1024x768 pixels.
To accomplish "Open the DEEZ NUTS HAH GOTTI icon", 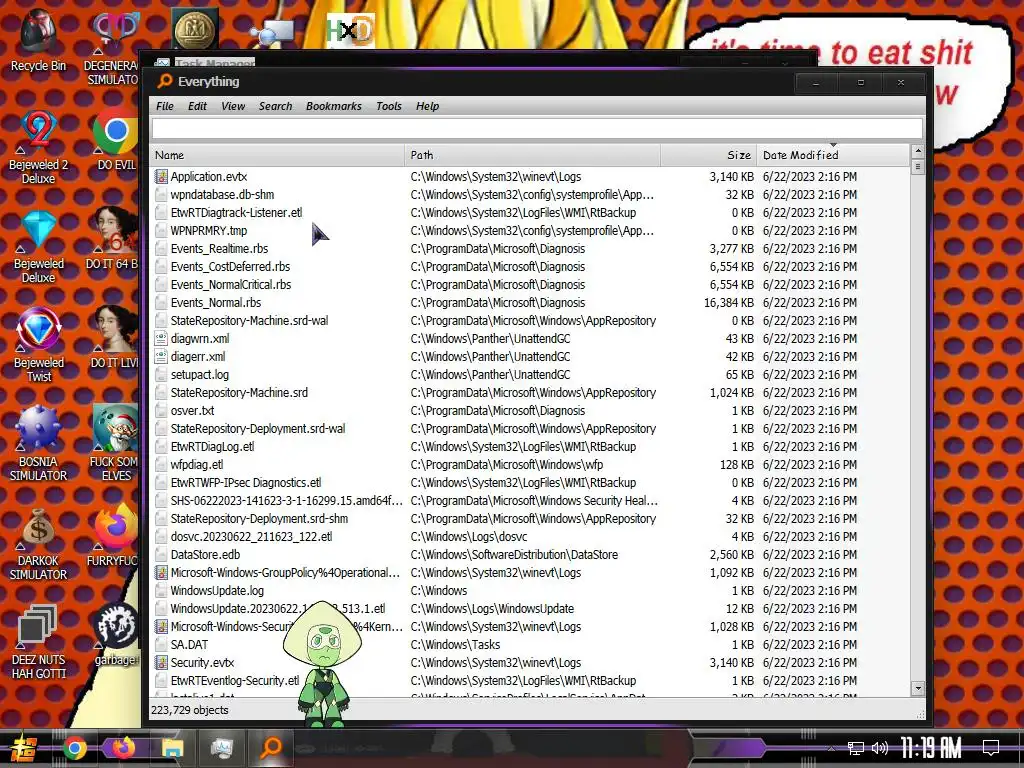I will 38,643.
